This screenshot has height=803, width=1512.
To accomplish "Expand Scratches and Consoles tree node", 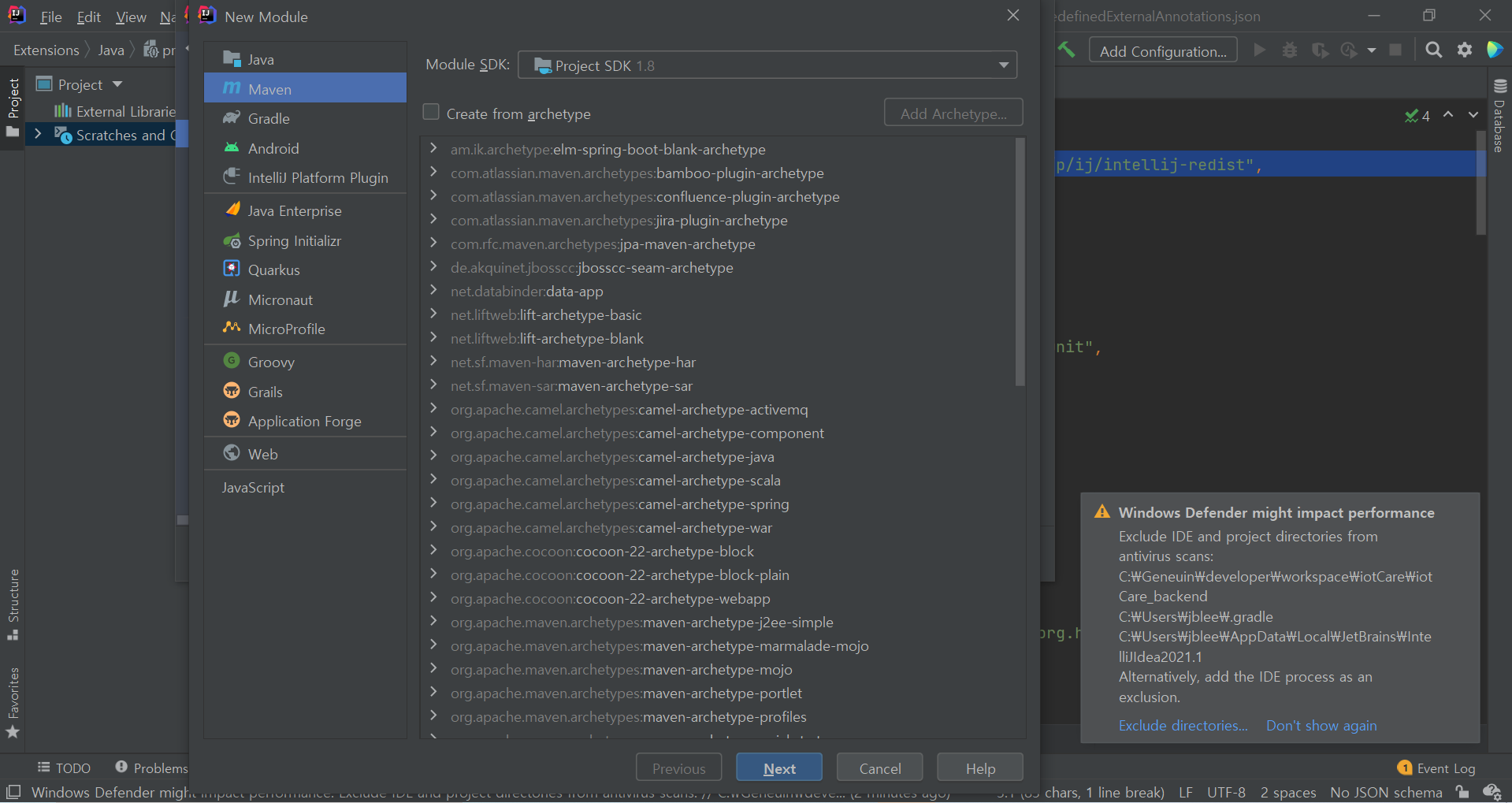I will [37, 135].
